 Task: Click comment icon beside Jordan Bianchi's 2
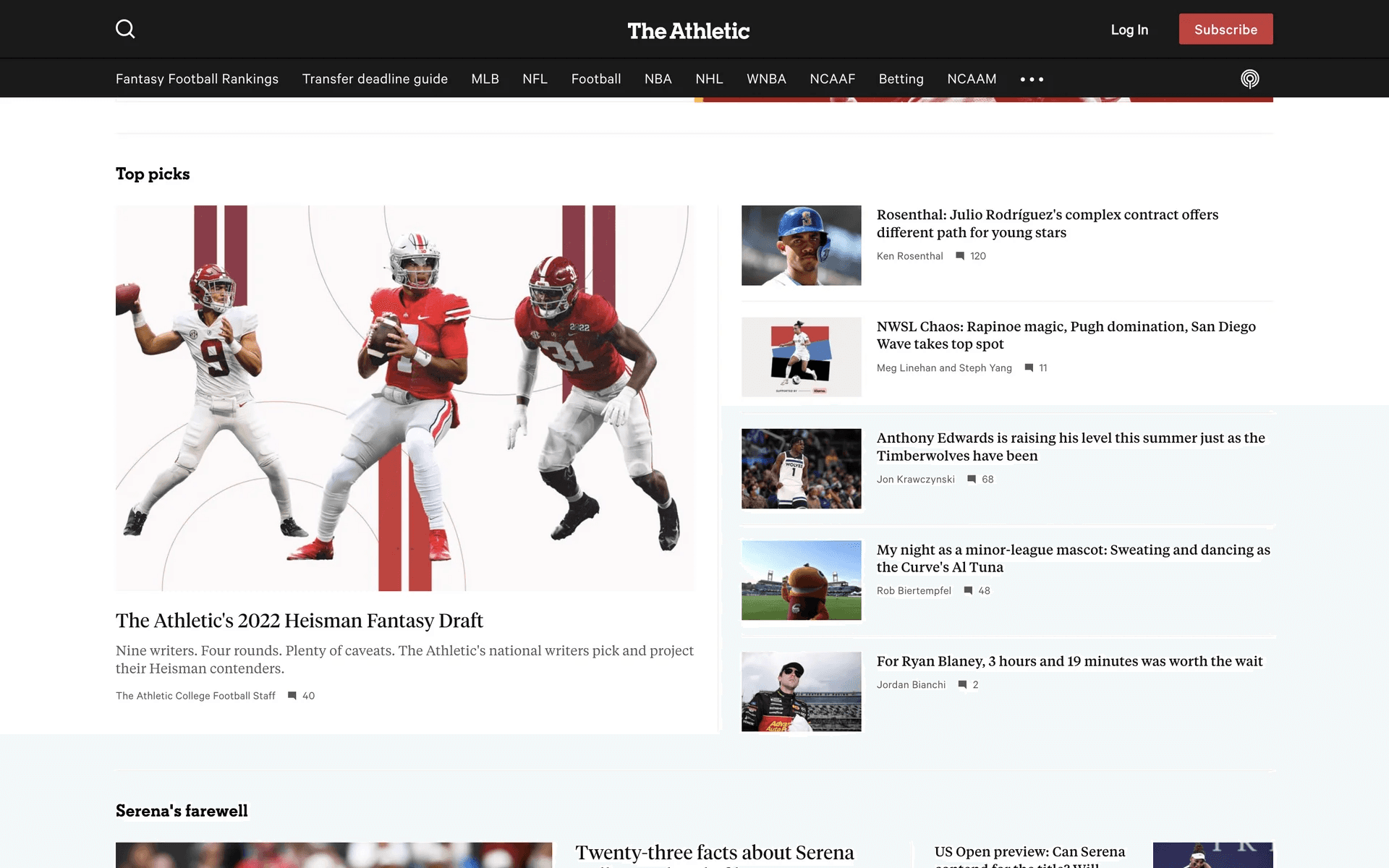point(962,685)
